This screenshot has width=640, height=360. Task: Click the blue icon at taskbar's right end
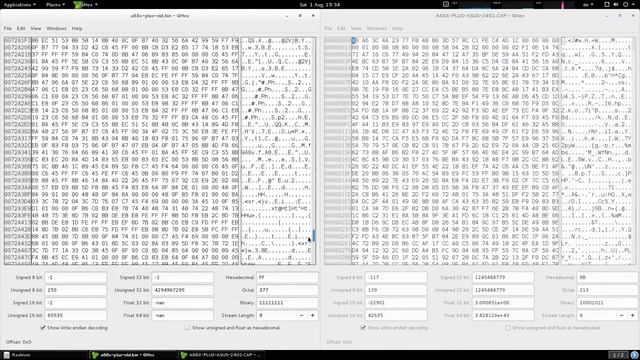coord(634,355)
